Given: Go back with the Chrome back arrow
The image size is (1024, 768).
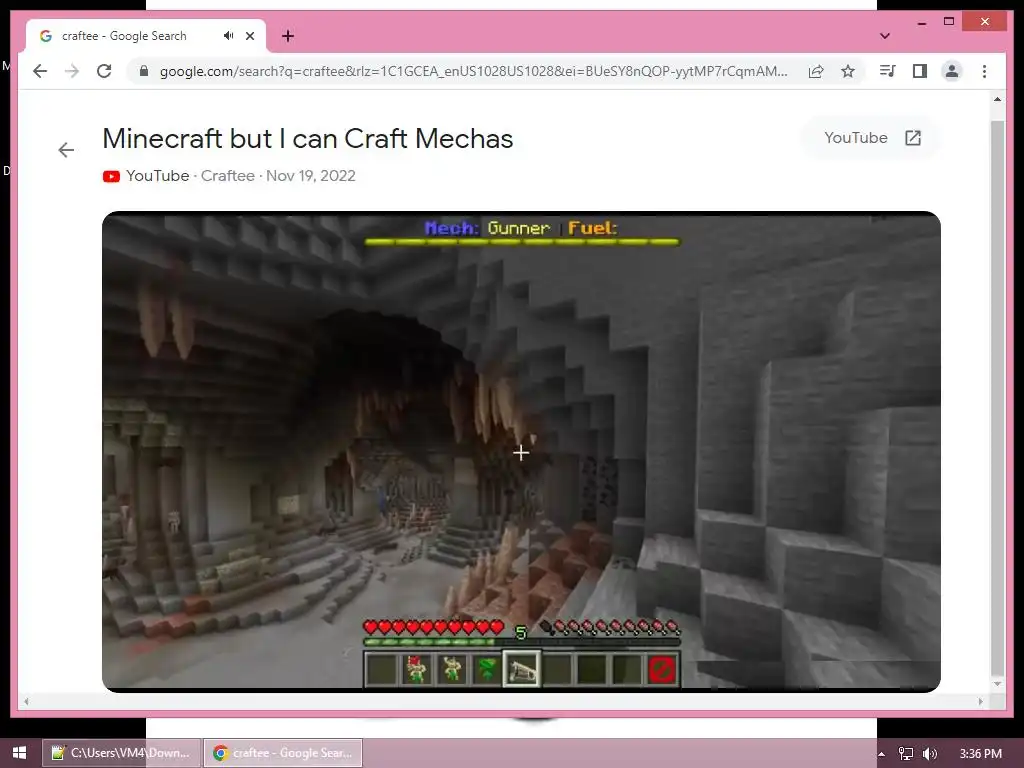Looking at the screenshot, I should 40,71.
